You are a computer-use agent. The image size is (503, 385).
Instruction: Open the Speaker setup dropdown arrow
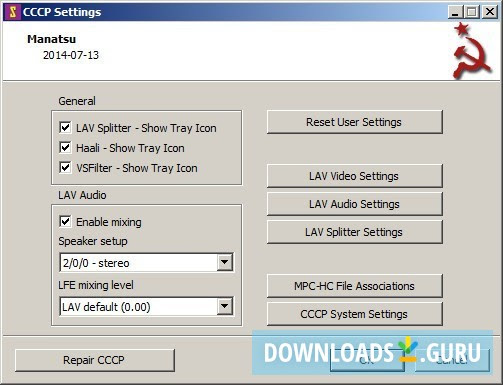pyautogui.click(x=225, y=262)
